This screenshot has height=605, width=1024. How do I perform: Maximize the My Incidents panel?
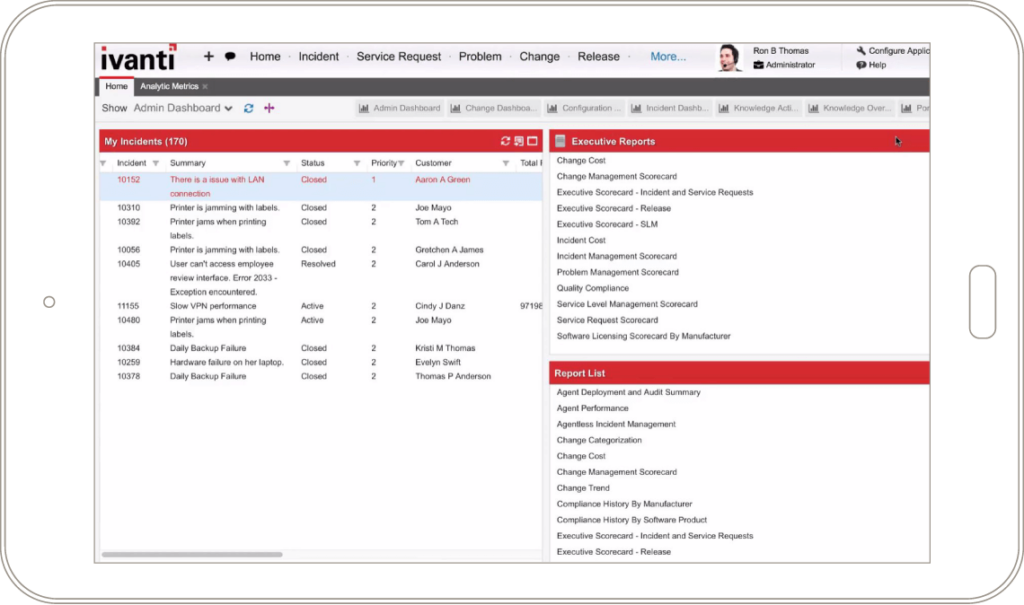(x=532, y=141)
